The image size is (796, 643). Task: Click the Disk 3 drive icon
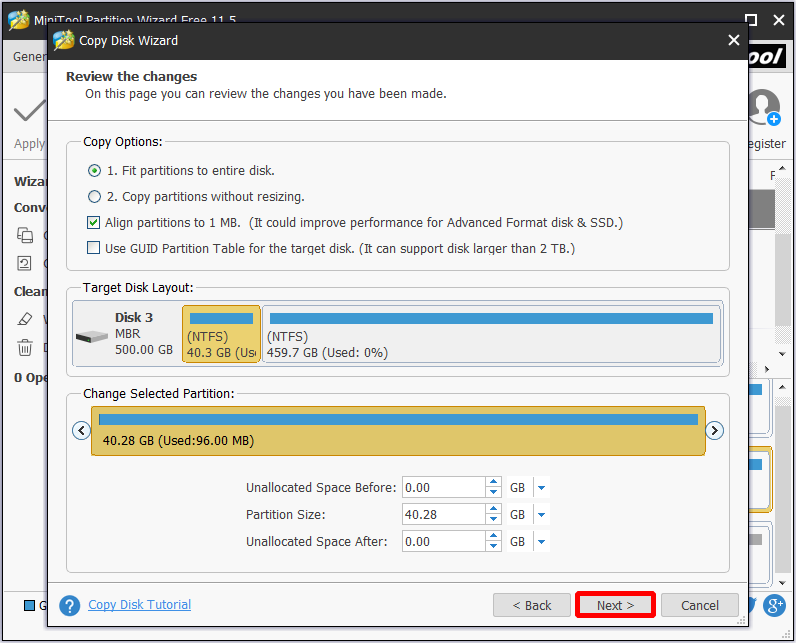[91, 336]
